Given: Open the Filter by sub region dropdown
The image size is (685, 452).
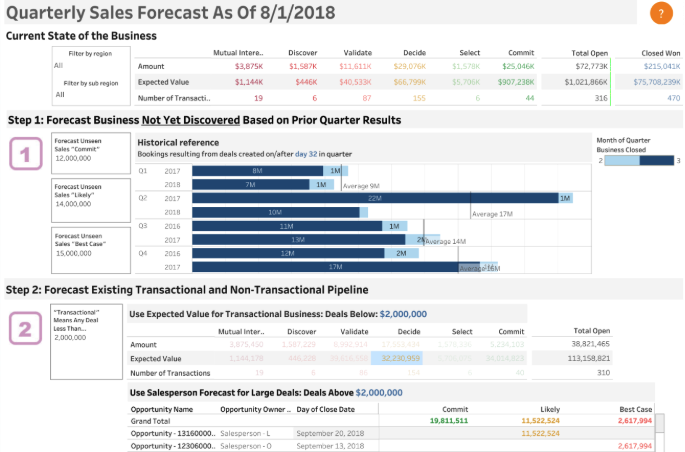Looking at the screenshot, I should pyautogui.click(x=90, y=94).
